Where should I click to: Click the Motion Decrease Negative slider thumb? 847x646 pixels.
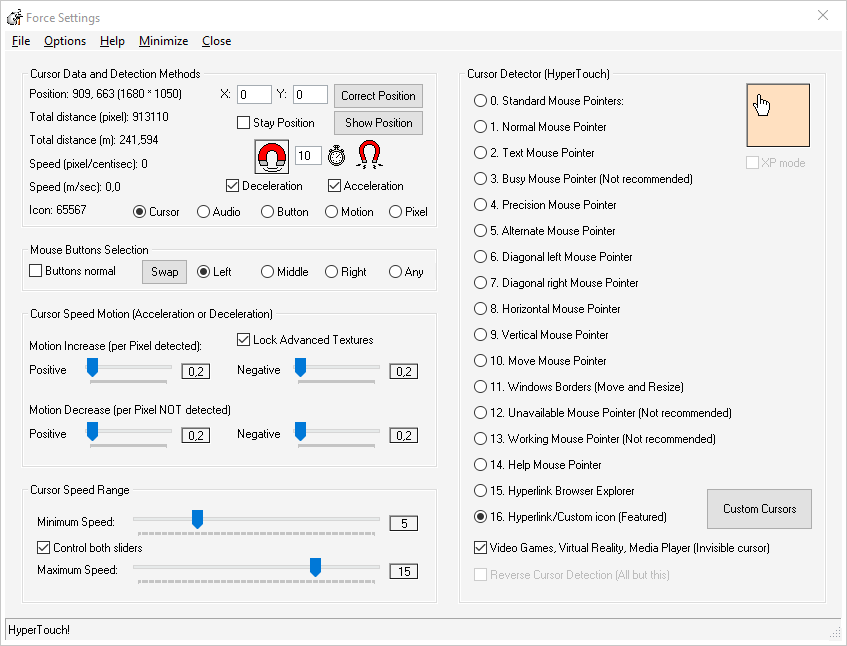point(300,432)
